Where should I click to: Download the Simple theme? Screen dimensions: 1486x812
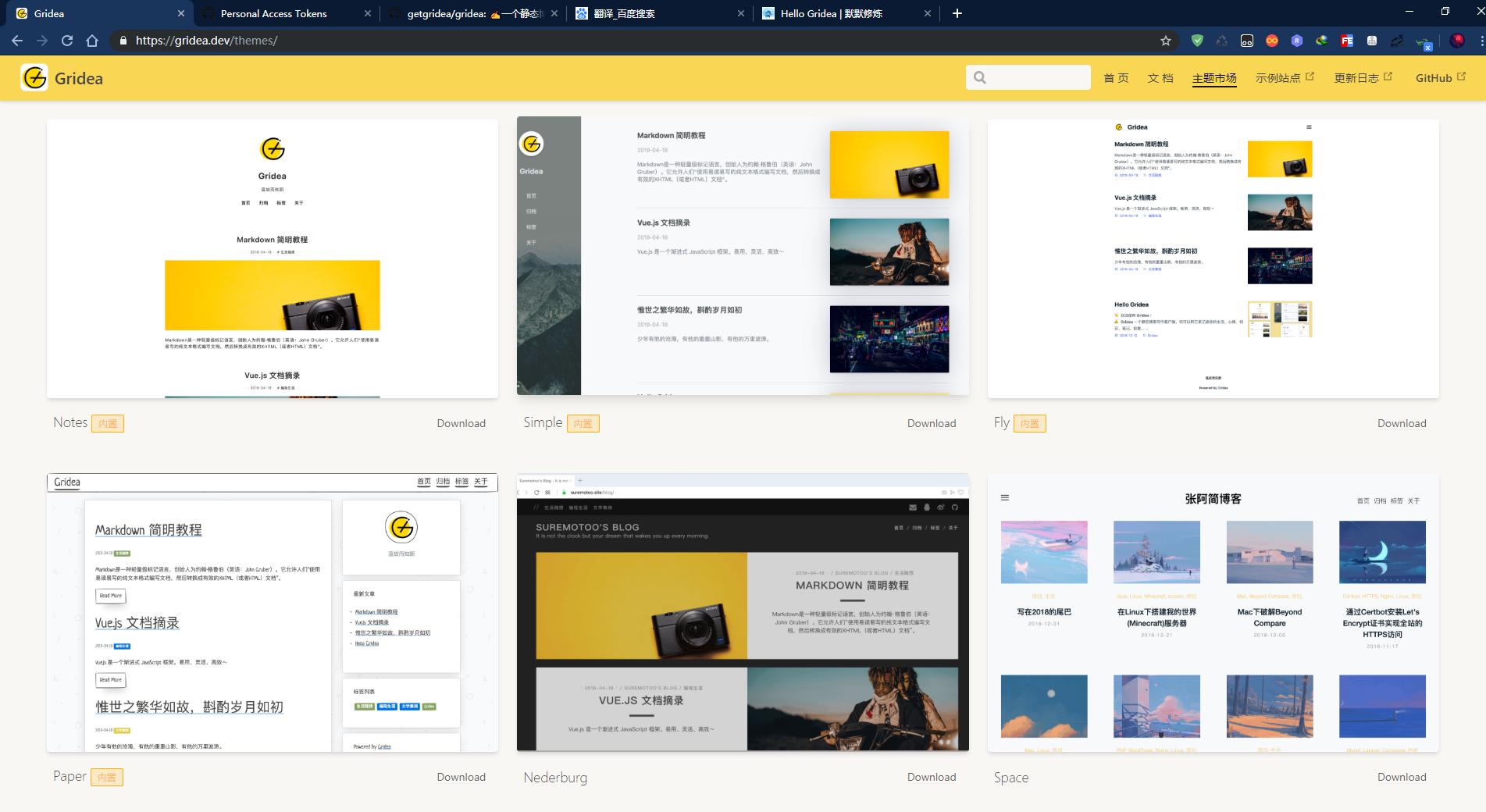point(932,423)
